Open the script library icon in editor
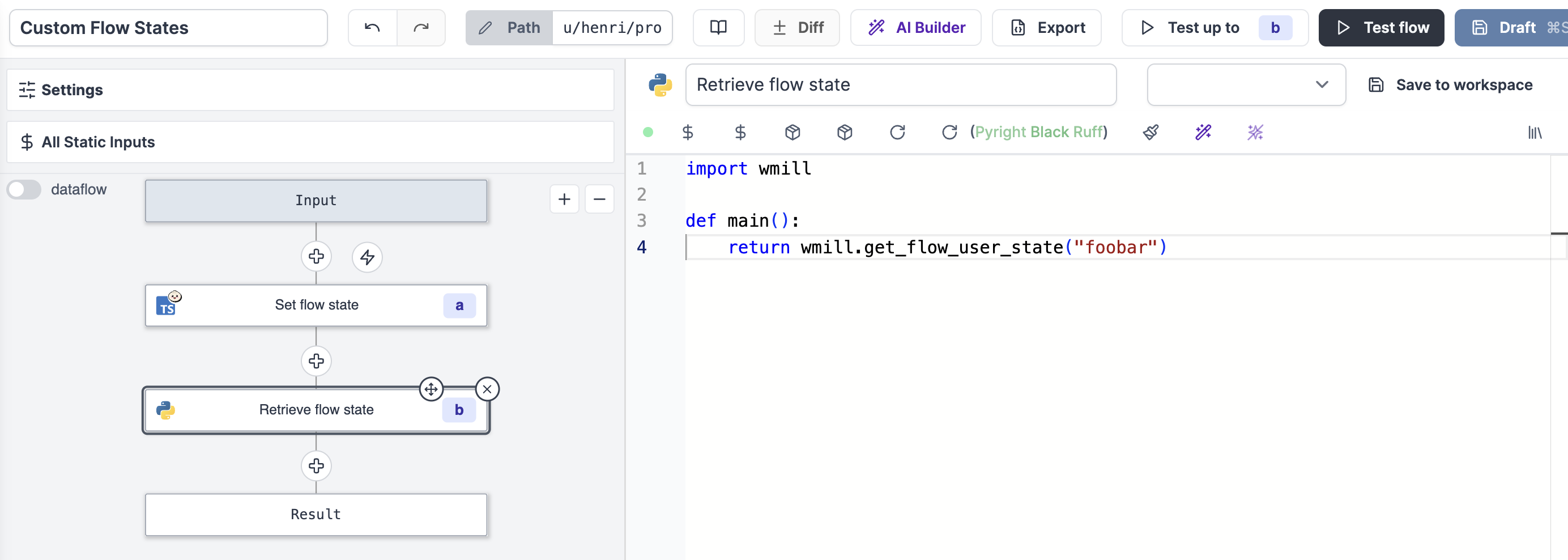 click(x=1535, y=132)
